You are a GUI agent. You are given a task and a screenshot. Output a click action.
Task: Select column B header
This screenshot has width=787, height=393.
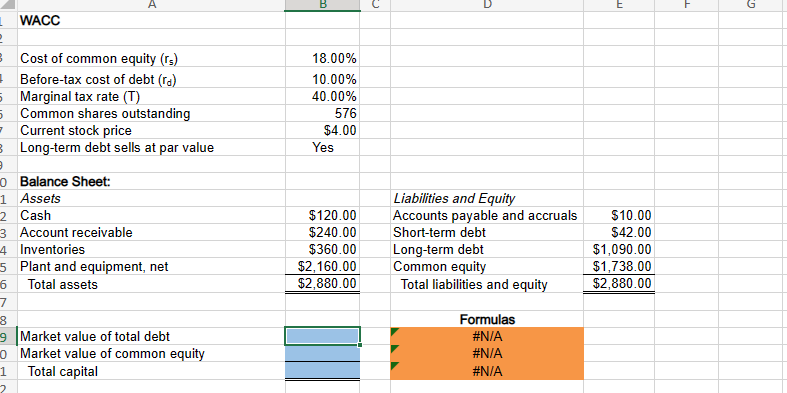click(x=323, y=5)
